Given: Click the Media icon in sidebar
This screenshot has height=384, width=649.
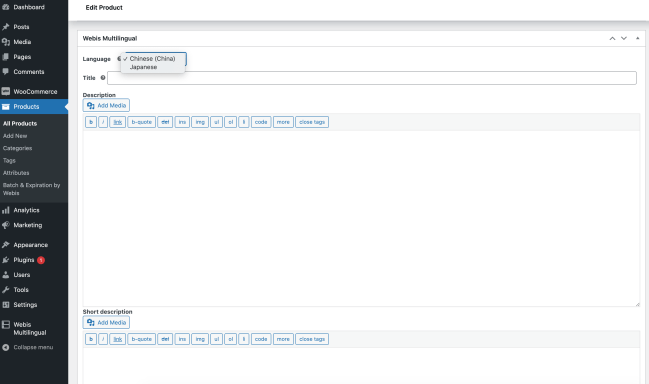Looking at the screenshot, I should [6, 42].
